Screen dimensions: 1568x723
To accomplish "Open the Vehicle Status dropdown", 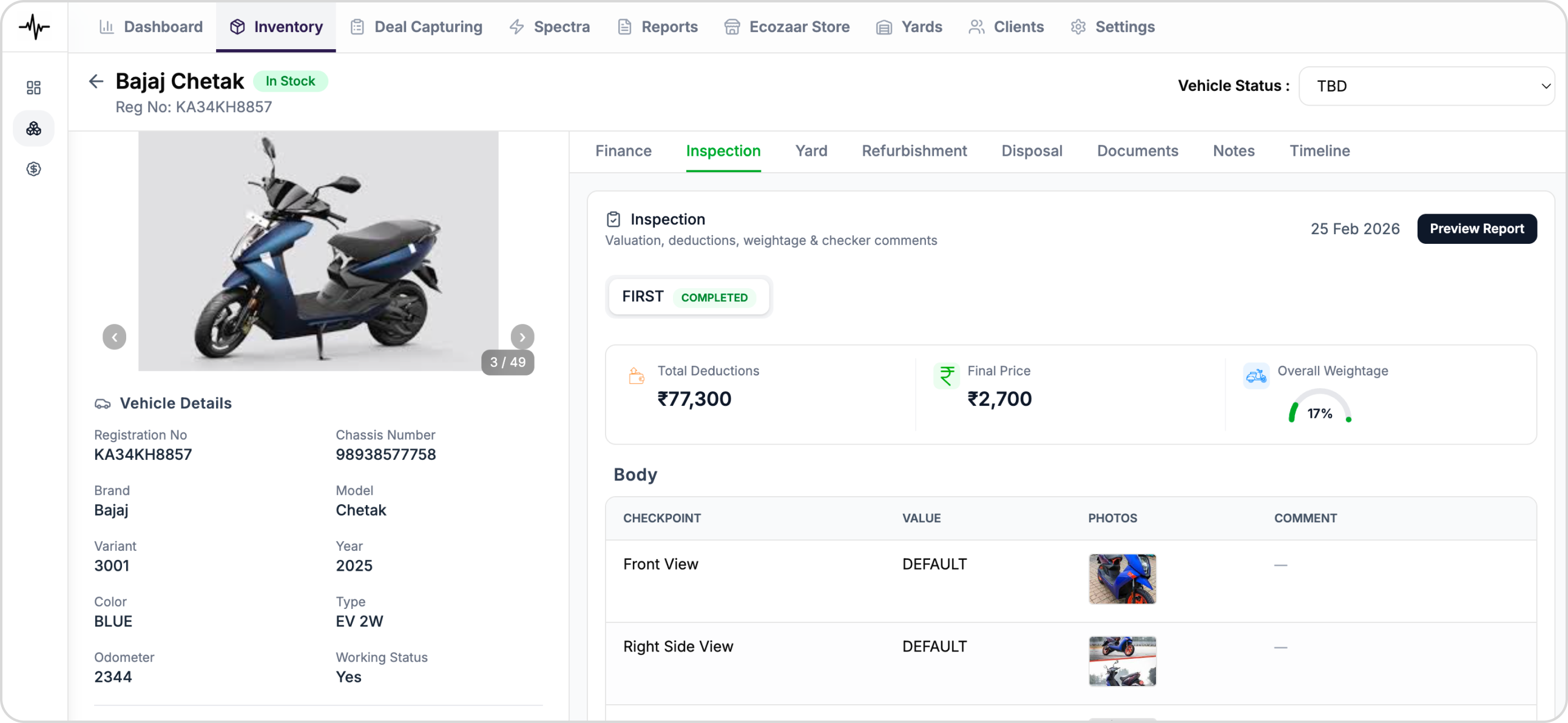I will [x=1426, y=86].
